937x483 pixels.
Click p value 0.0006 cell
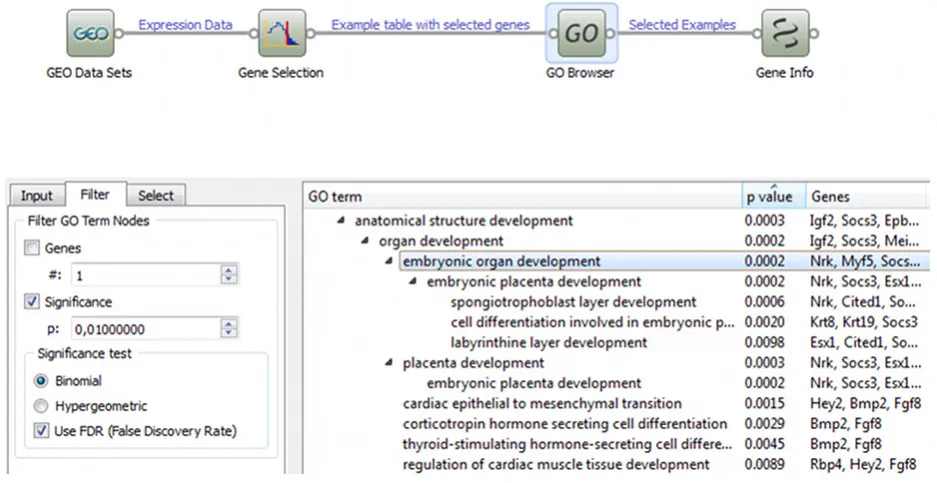764,302
